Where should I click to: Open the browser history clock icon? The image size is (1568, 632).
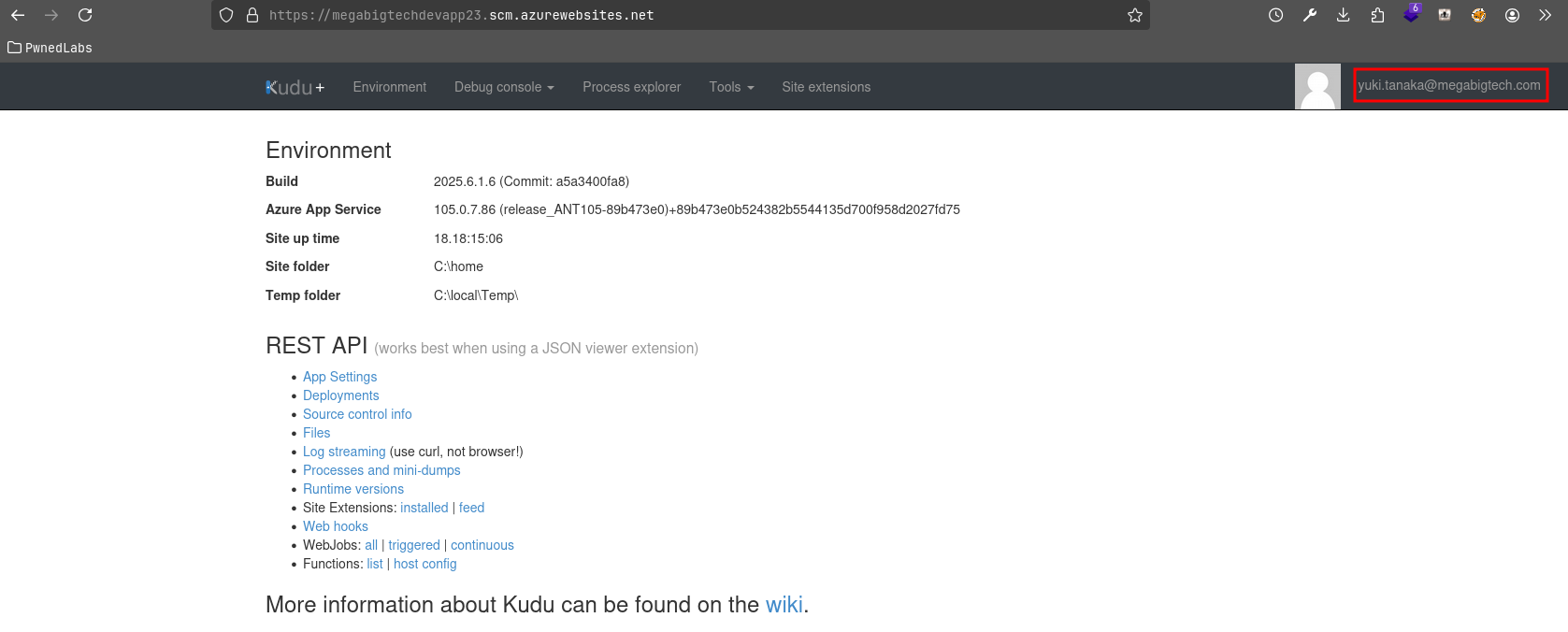point(1275,15)
